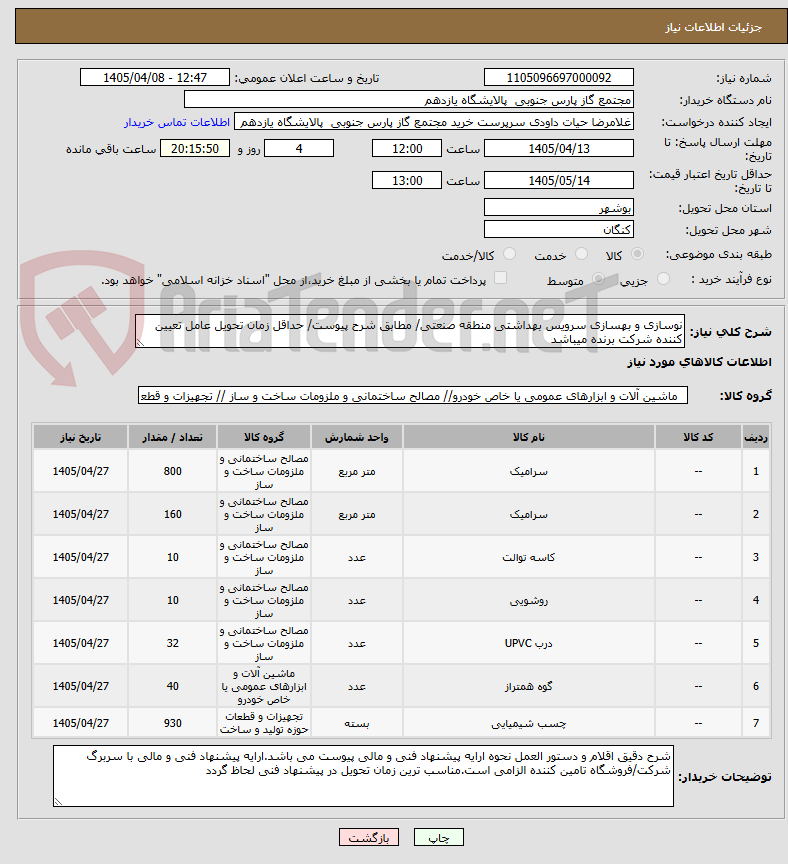Screen dimensions: 788x864
Task: Select the کالا radio button
Action: (637, 254)
